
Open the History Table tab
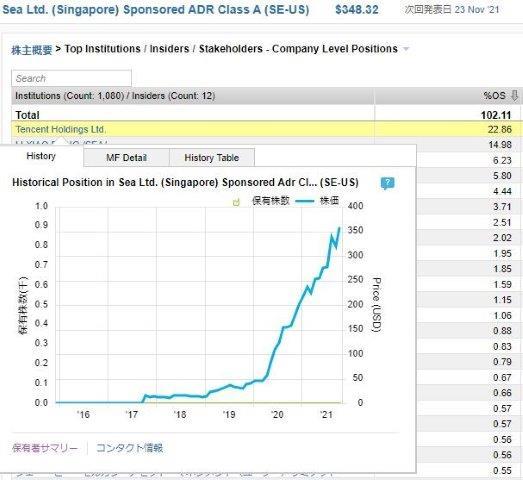pyautogui.click(x=212, y=157)
